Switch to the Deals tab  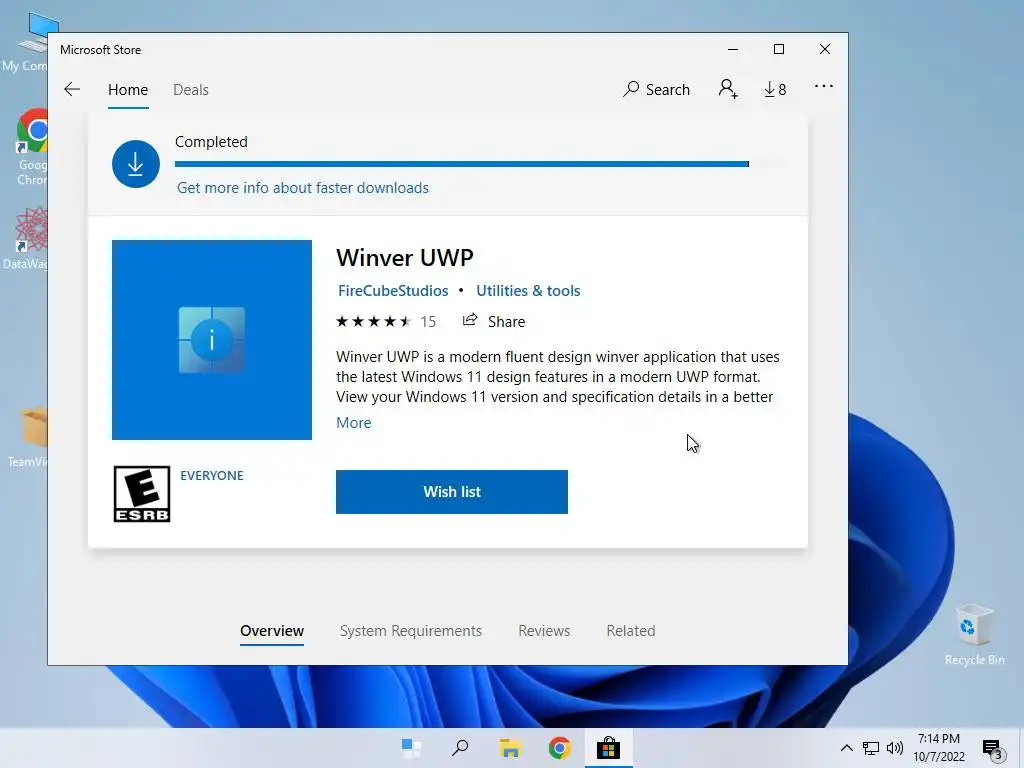tap(191, 89)
